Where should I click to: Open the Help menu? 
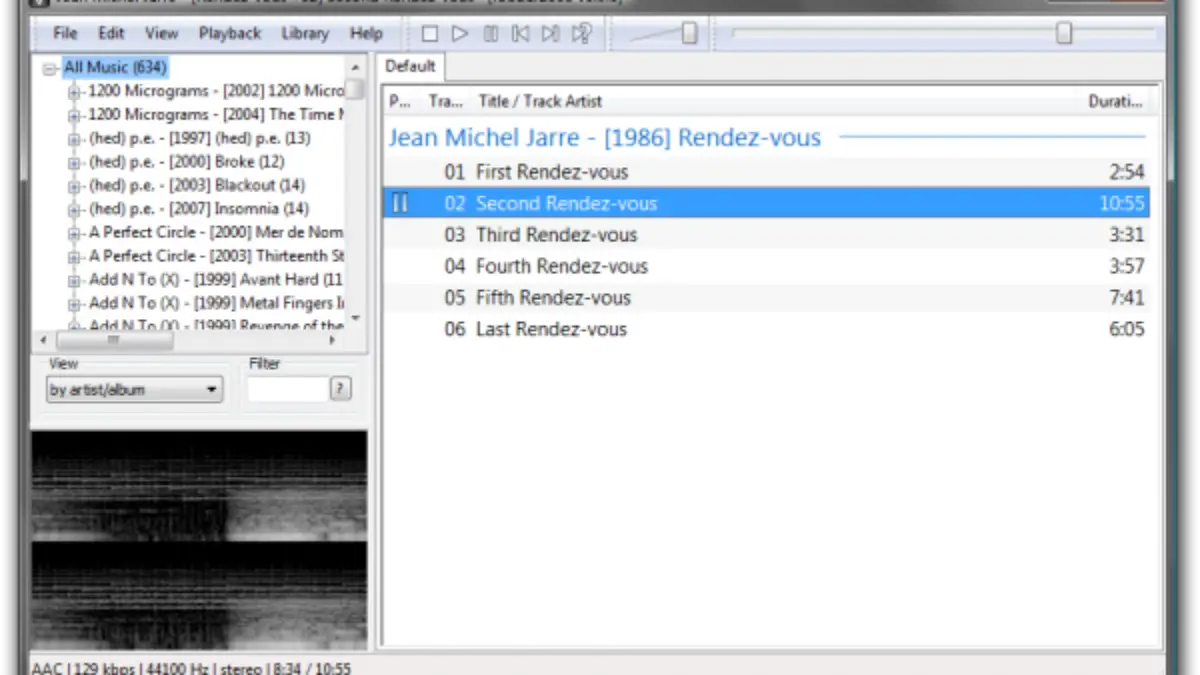click(366, 33)
